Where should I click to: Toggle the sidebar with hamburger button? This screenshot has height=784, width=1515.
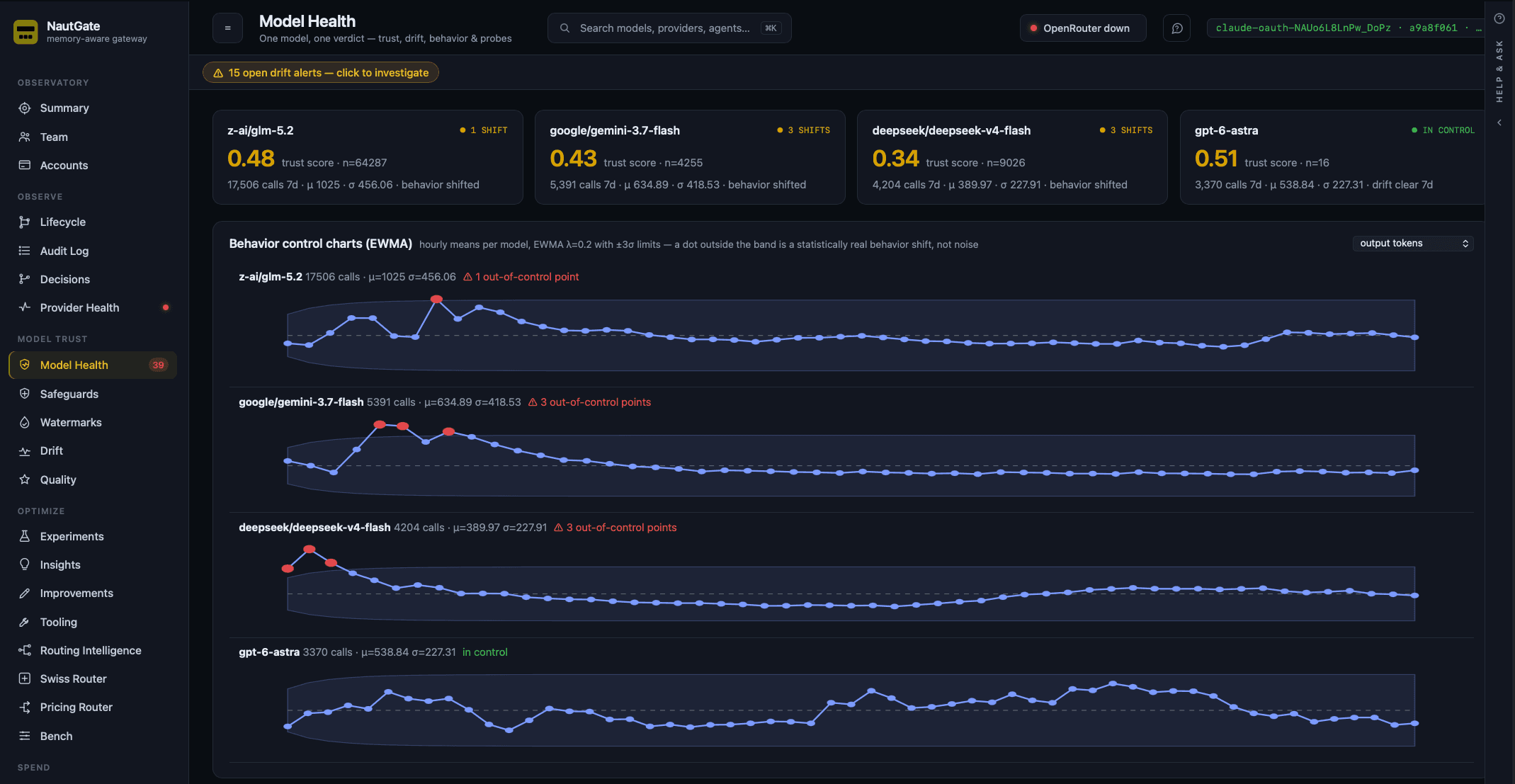(227, 28)
